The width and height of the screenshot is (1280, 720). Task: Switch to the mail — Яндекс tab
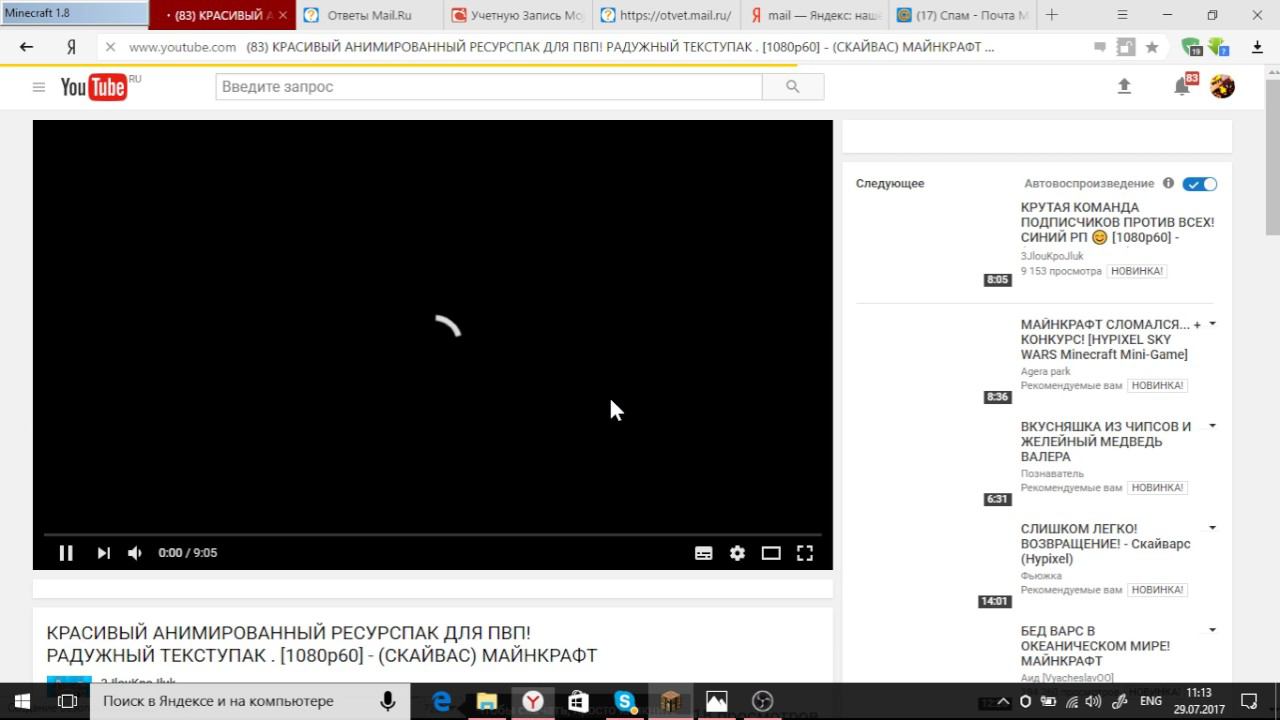click(814, 15)
